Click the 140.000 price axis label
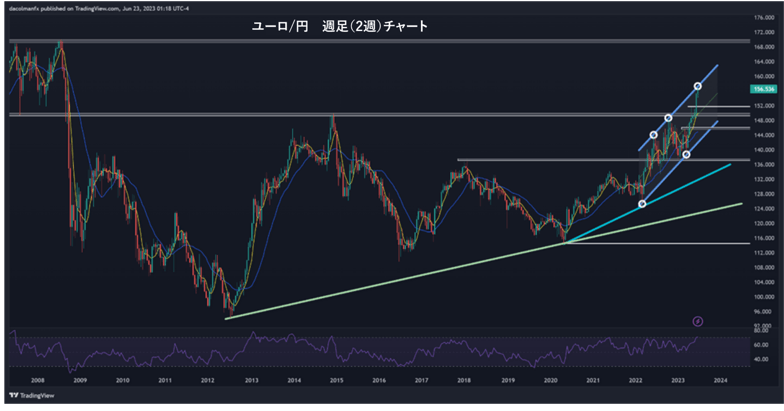This screenshot has height=411, width=784. (x=764, y=150)
